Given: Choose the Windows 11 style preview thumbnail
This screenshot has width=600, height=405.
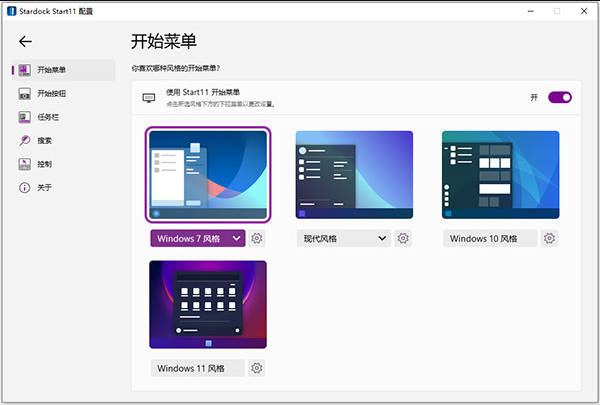Looking at the screenshot, I should 208,304.
